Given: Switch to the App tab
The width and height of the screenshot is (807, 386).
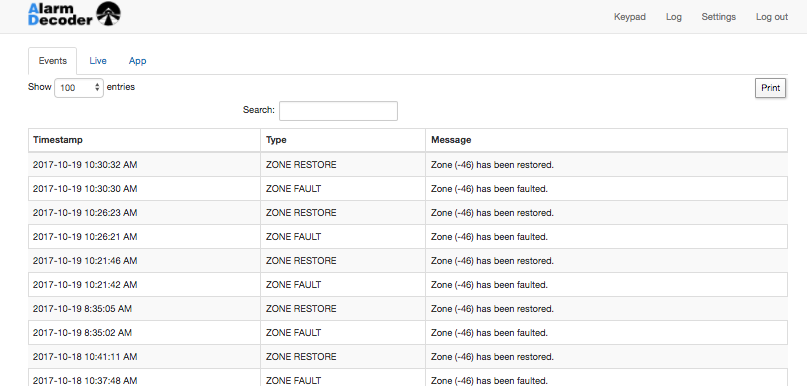Looking at the screenshot, I should pyautogui.click(x=137, y=61).
